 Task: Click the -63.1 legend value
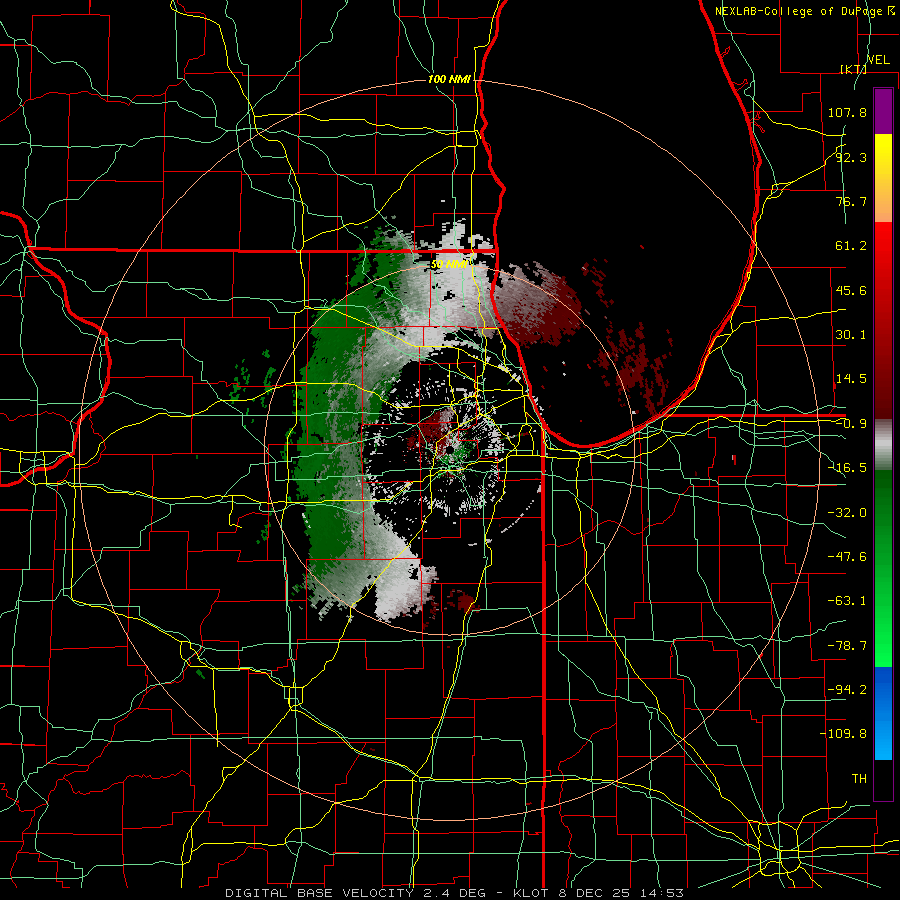(x=847, y=601)
